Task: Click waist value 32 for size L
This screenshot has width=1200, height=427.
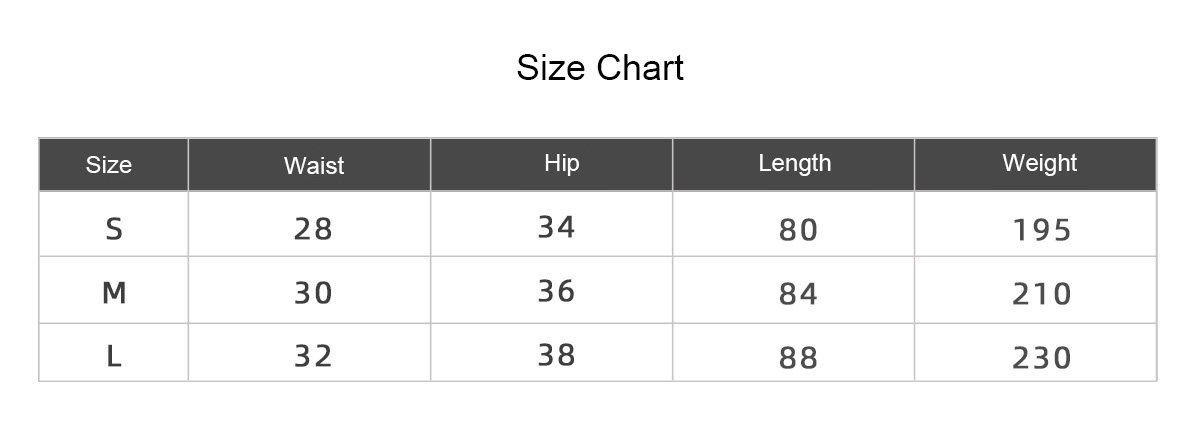Action: click(x=313, y=356)
